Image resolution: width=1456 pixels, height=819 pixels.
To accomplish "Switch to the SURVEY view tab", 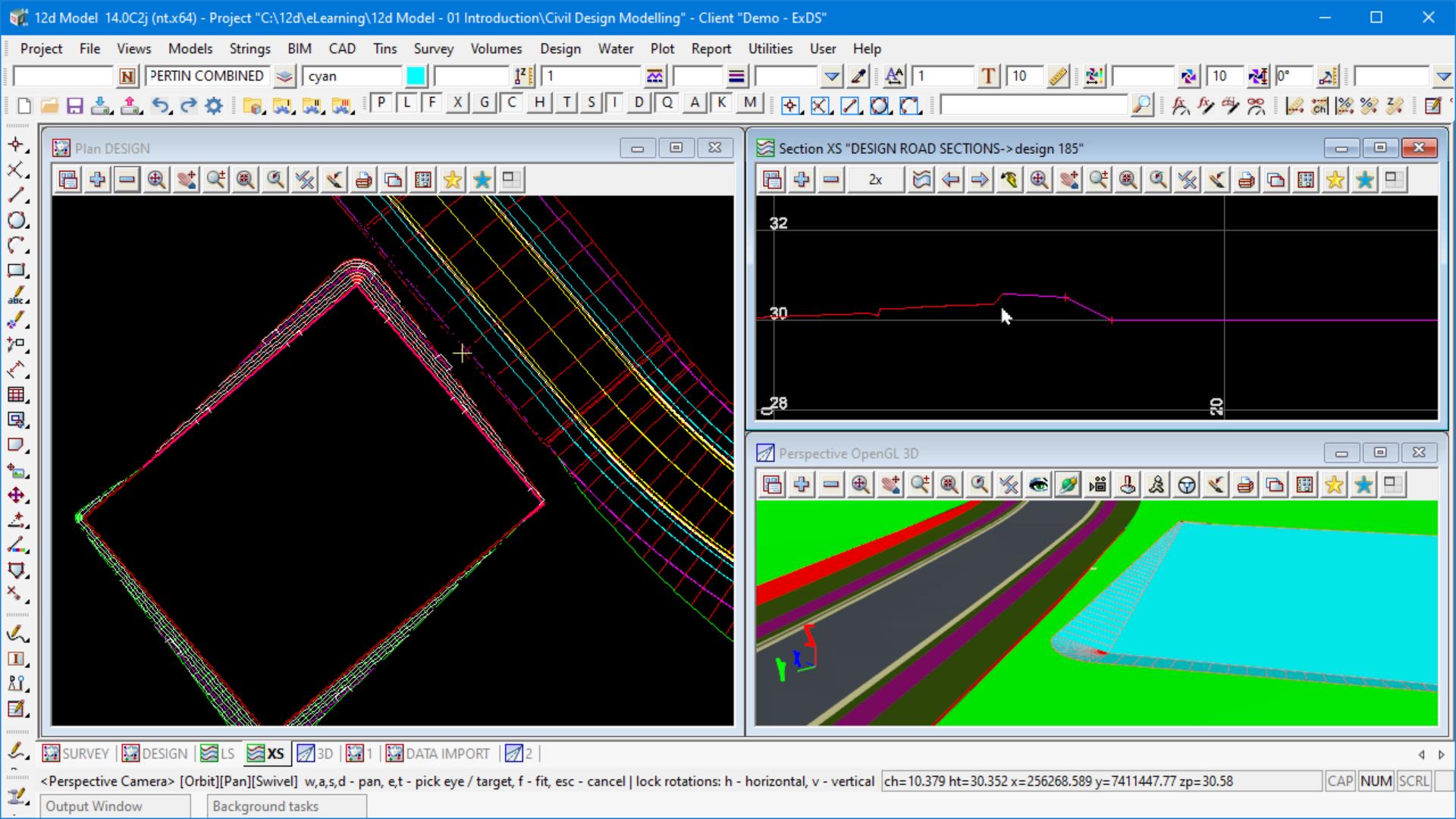I will pyautogui.click(x=76, y=753).
